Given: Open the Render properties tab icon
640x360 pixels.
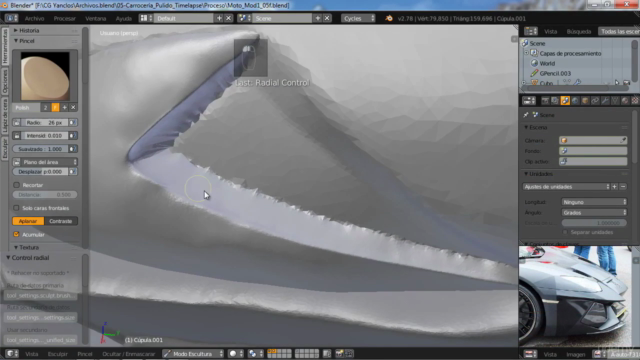Looking at the screenshot, I should 545,100.
